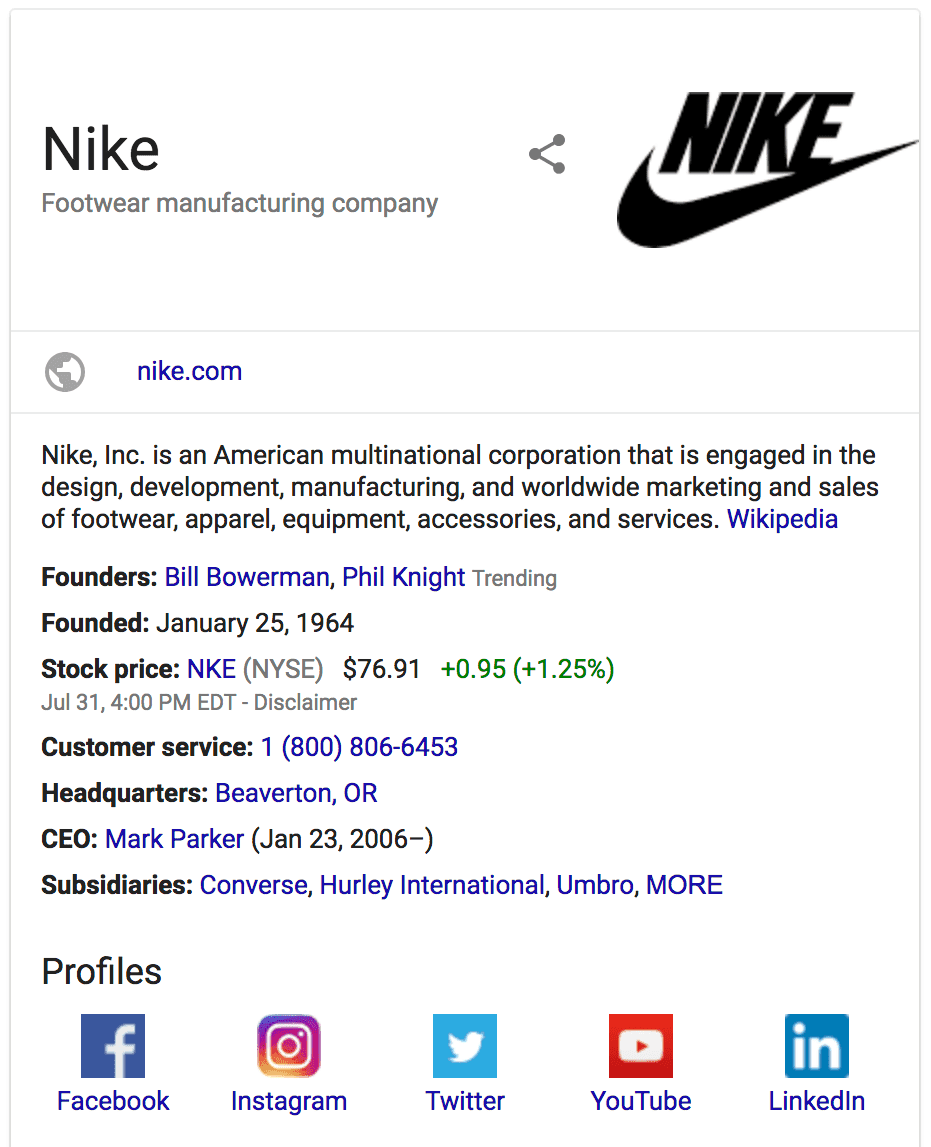Click the share icon beside Nike title
Screen dimensions: 931x1147
[x=547, y=154]
